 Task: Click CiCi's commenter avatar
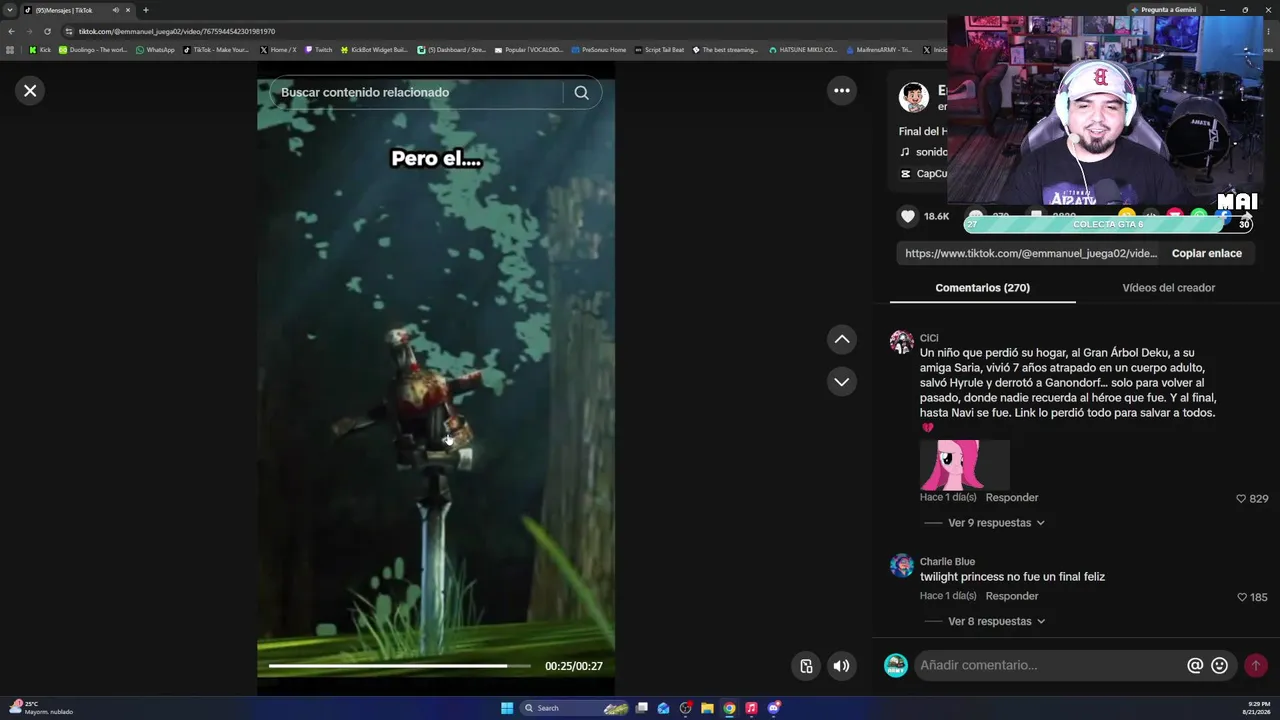pyautogui.click(x=902, y=342)
